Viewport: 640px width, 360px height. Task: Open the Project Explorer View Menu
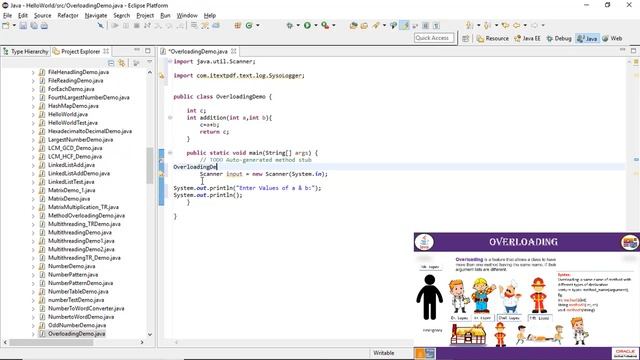(149, 62)
